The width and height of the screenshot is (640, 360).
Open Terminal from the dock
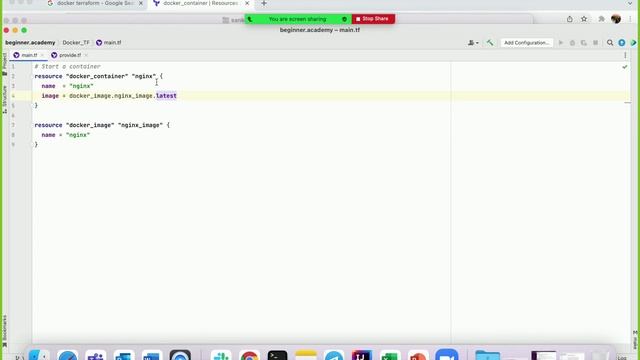[x=277, y=355]
